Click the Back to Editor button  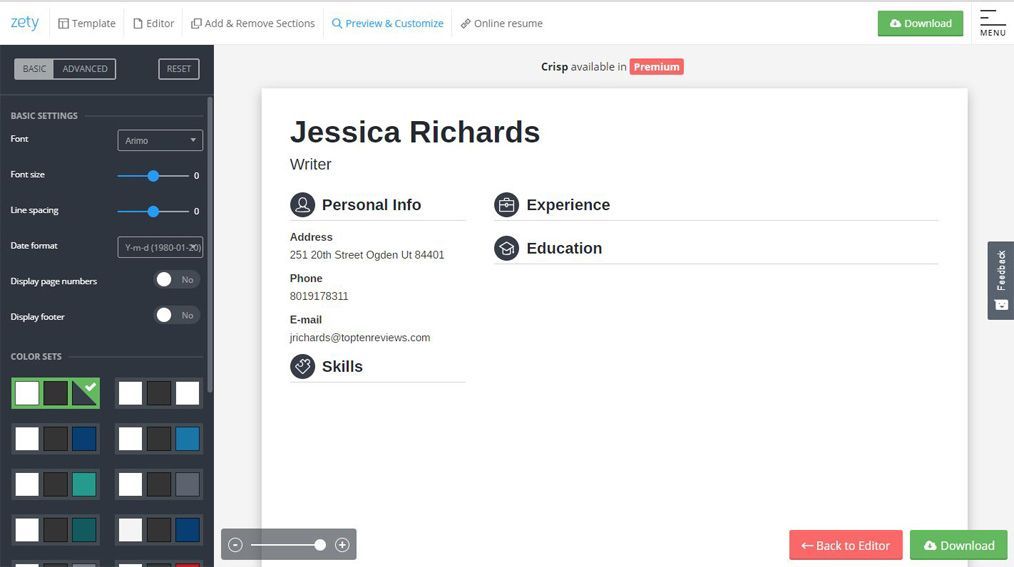[x=846, y=545]
